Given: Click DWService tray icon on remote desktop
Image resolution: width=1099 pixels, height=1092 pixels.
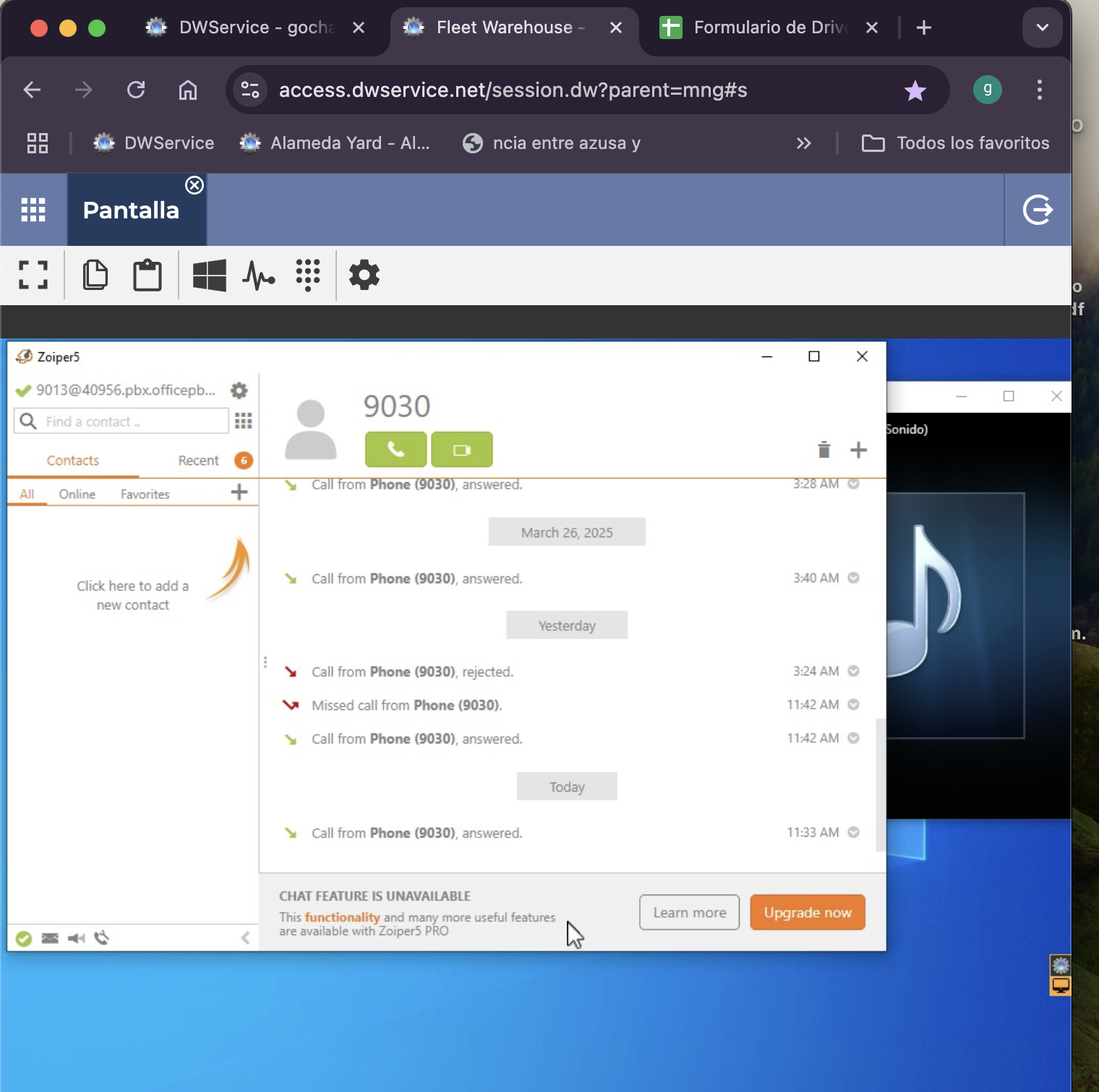Looking at the screenshot, I should tap(1061, 965).
